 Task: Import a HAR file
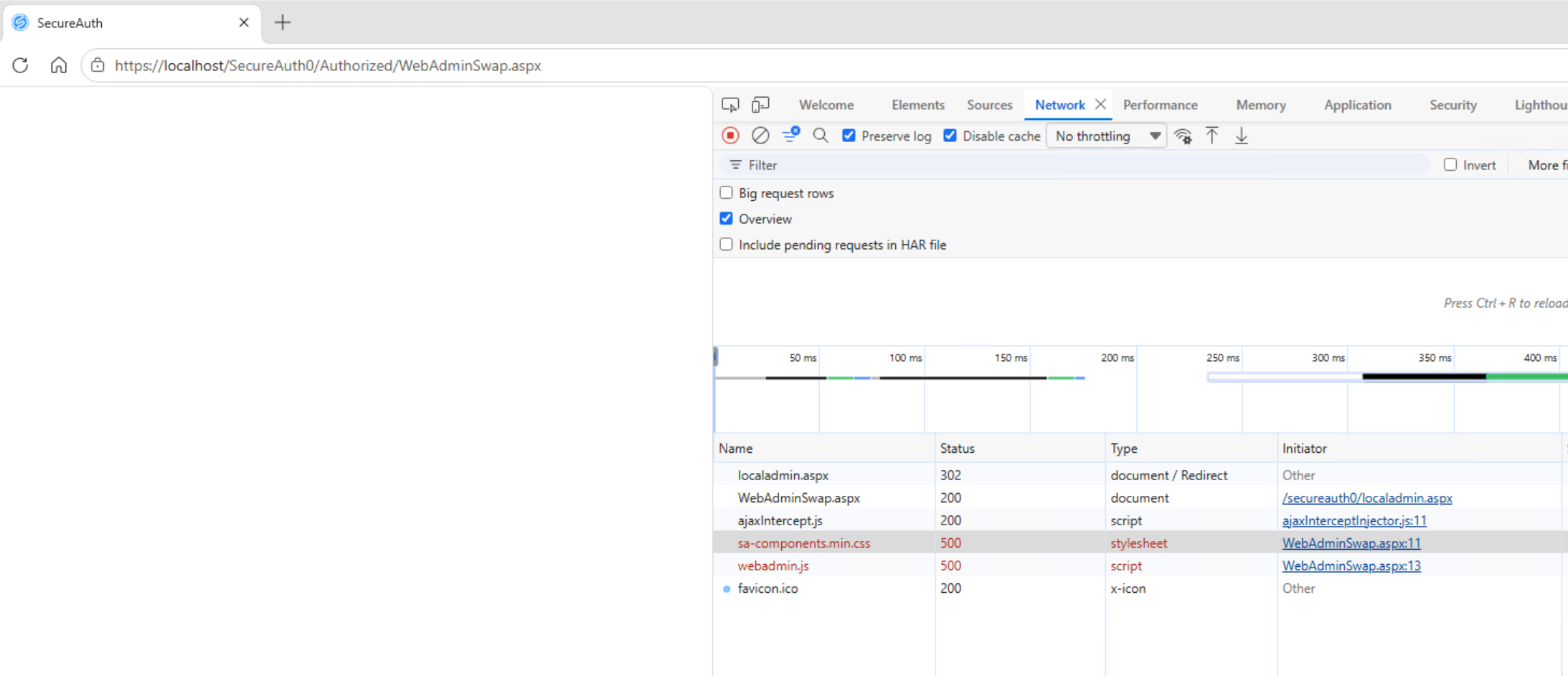tap(1212, 136)
